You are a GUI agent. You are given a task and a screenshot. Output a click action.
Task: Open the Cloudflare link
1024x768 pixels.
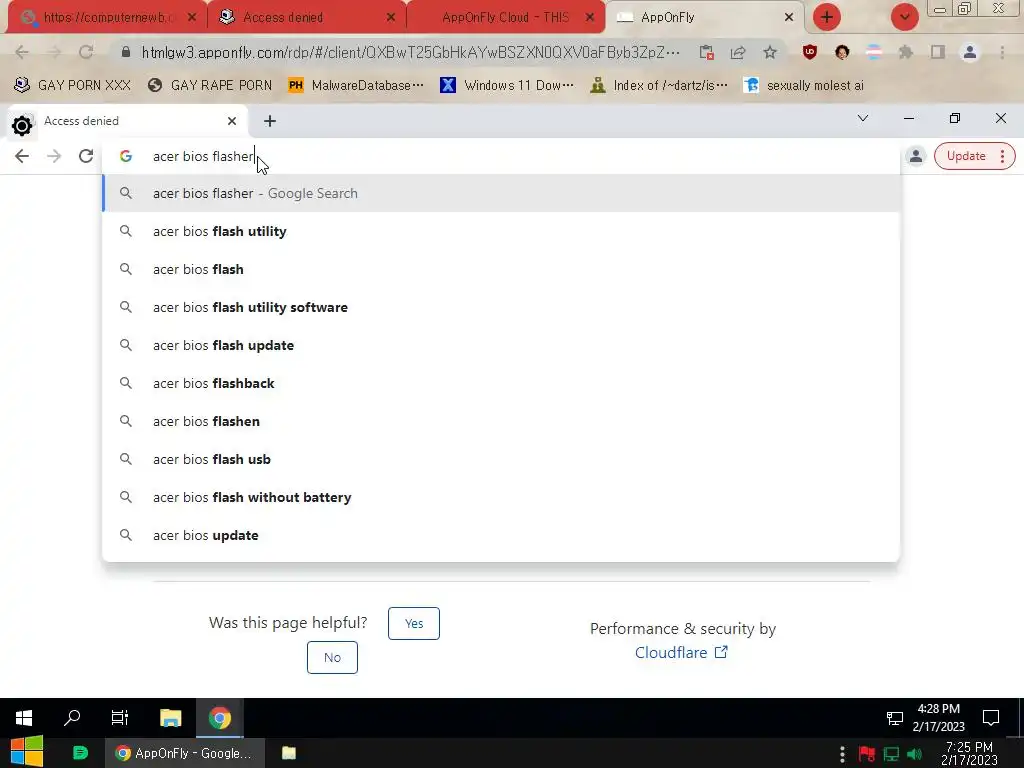tap(681, 652)
